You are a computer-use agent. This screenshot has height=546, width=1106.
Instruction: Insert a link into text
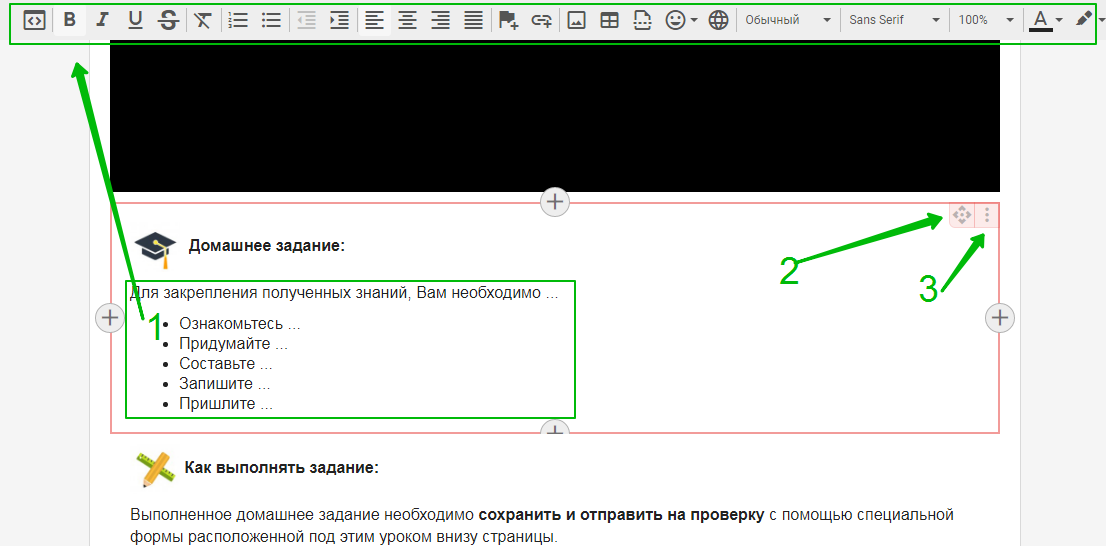[541, 20]
